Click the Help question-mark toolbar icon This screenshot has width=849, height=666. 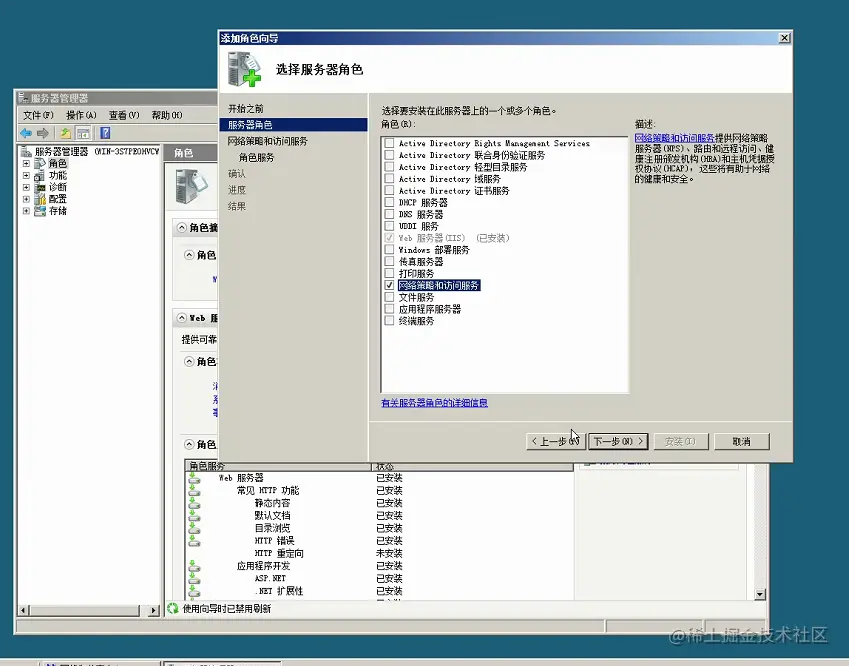pos(105,133)
